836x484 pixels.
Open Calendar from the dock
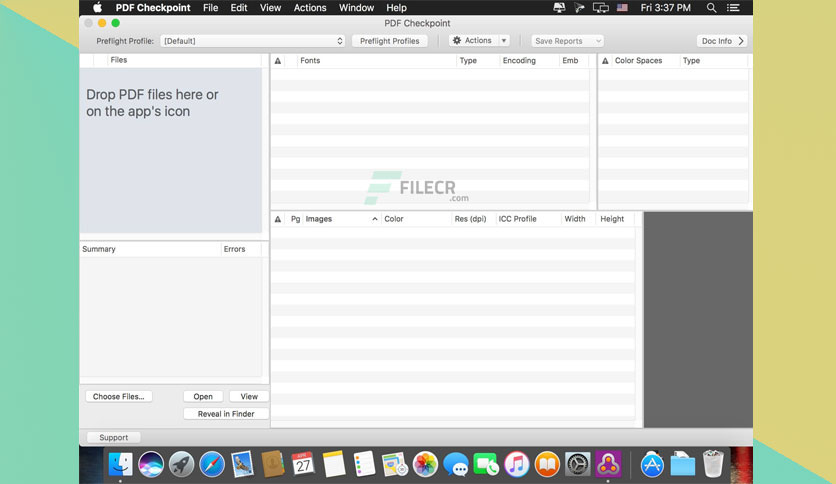[x=303, y=464]
